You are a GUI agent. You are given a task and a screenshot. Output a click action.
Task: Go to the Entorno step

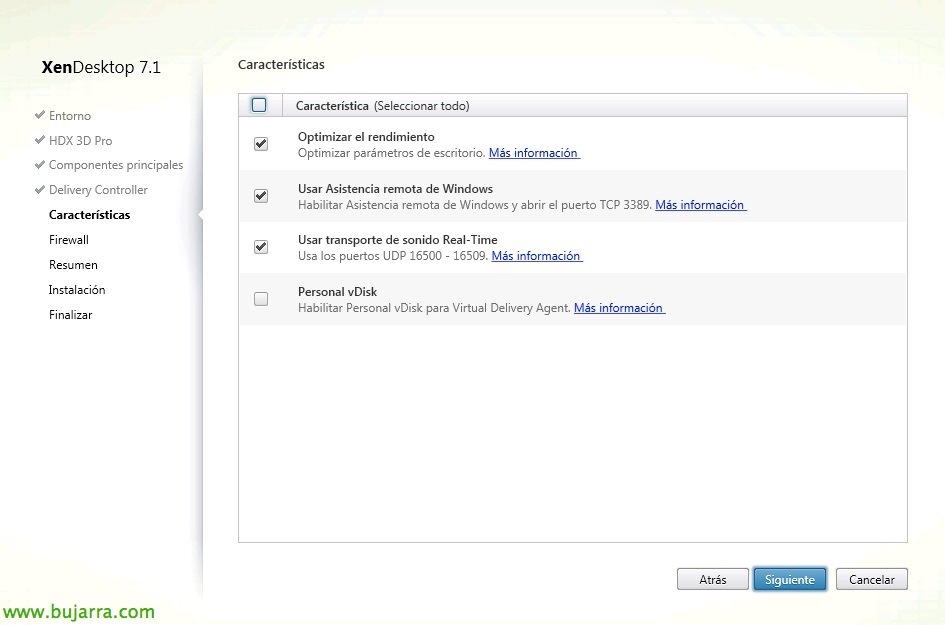[70, 116]
